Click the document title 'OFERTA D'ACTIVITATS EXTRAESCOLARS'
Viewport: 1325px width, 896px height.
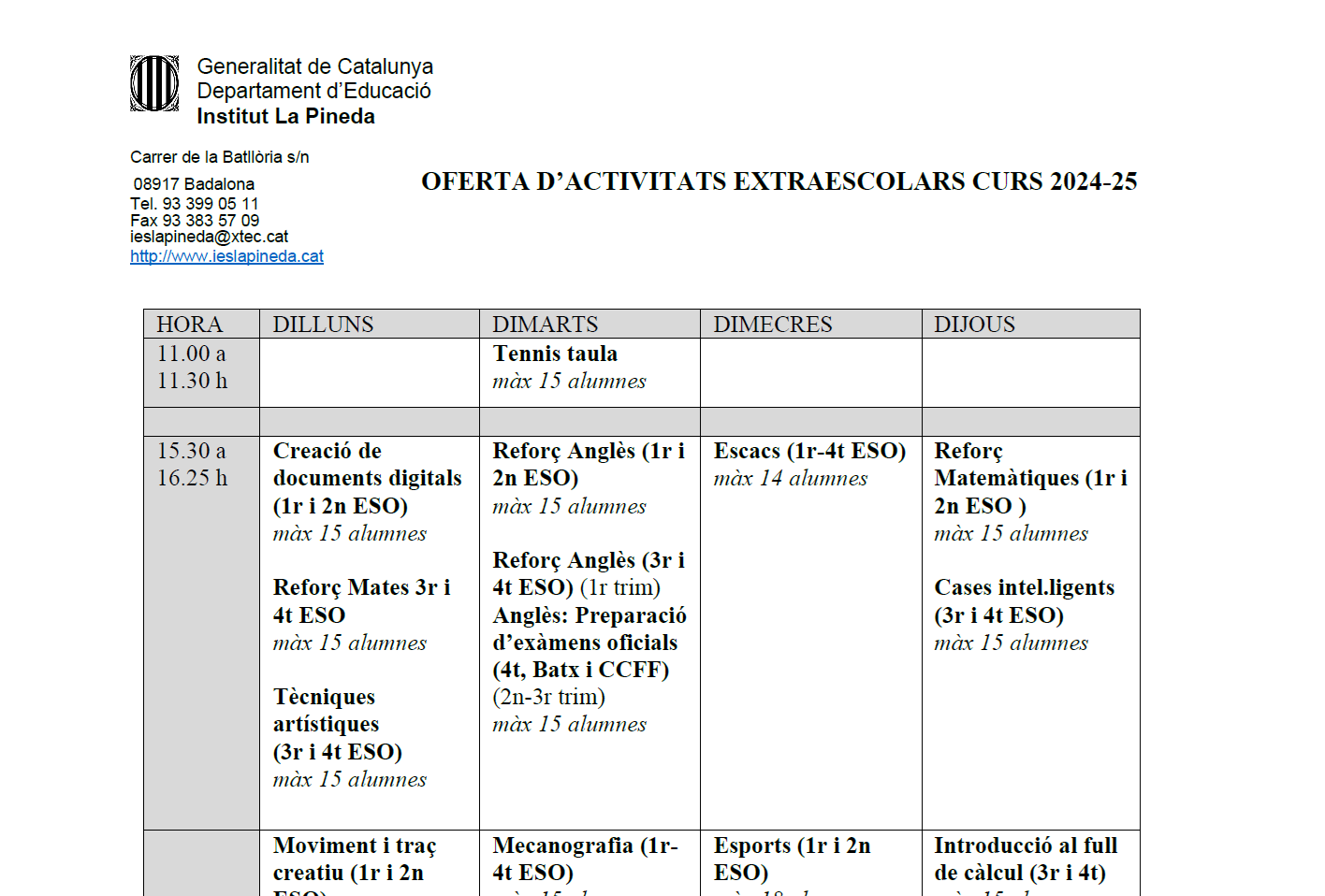pyautogui.click(x=778, y=181)
